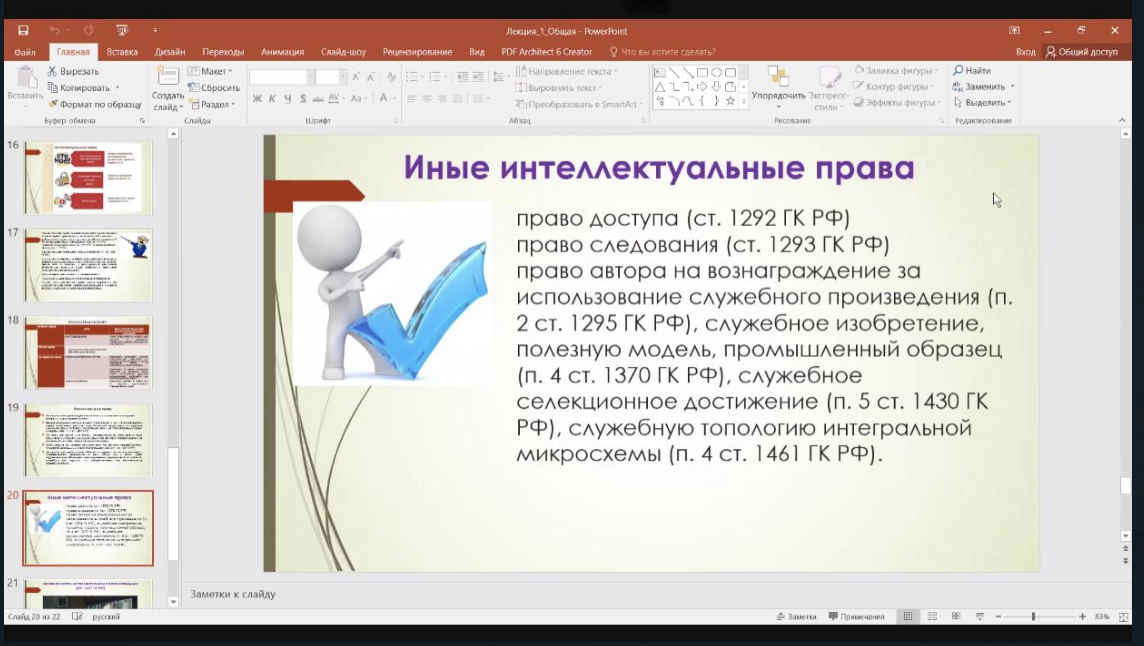Open Эффекты фигуры effects dropdown

click(x=896, y=103)
